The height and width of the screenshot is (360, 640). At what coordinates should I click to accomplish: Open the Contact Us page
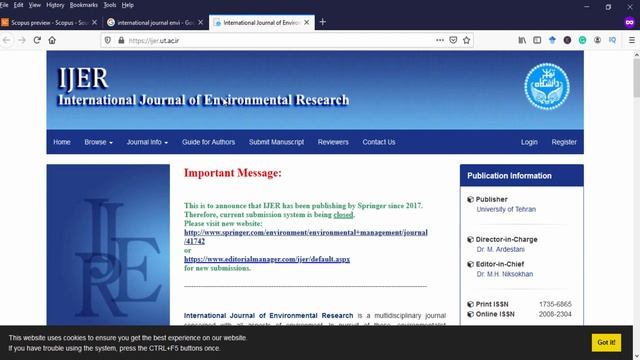pos(379,142)
